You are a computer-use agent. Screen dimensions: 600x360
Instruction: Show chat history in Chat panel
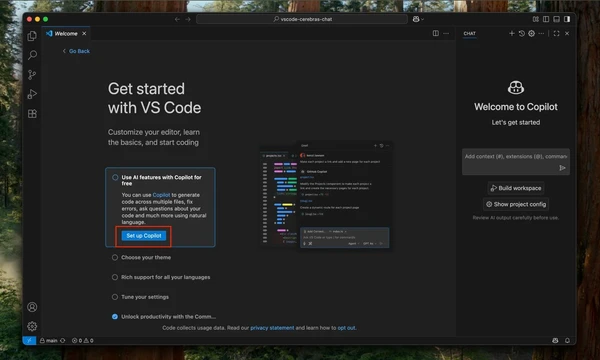pos(522,33)
